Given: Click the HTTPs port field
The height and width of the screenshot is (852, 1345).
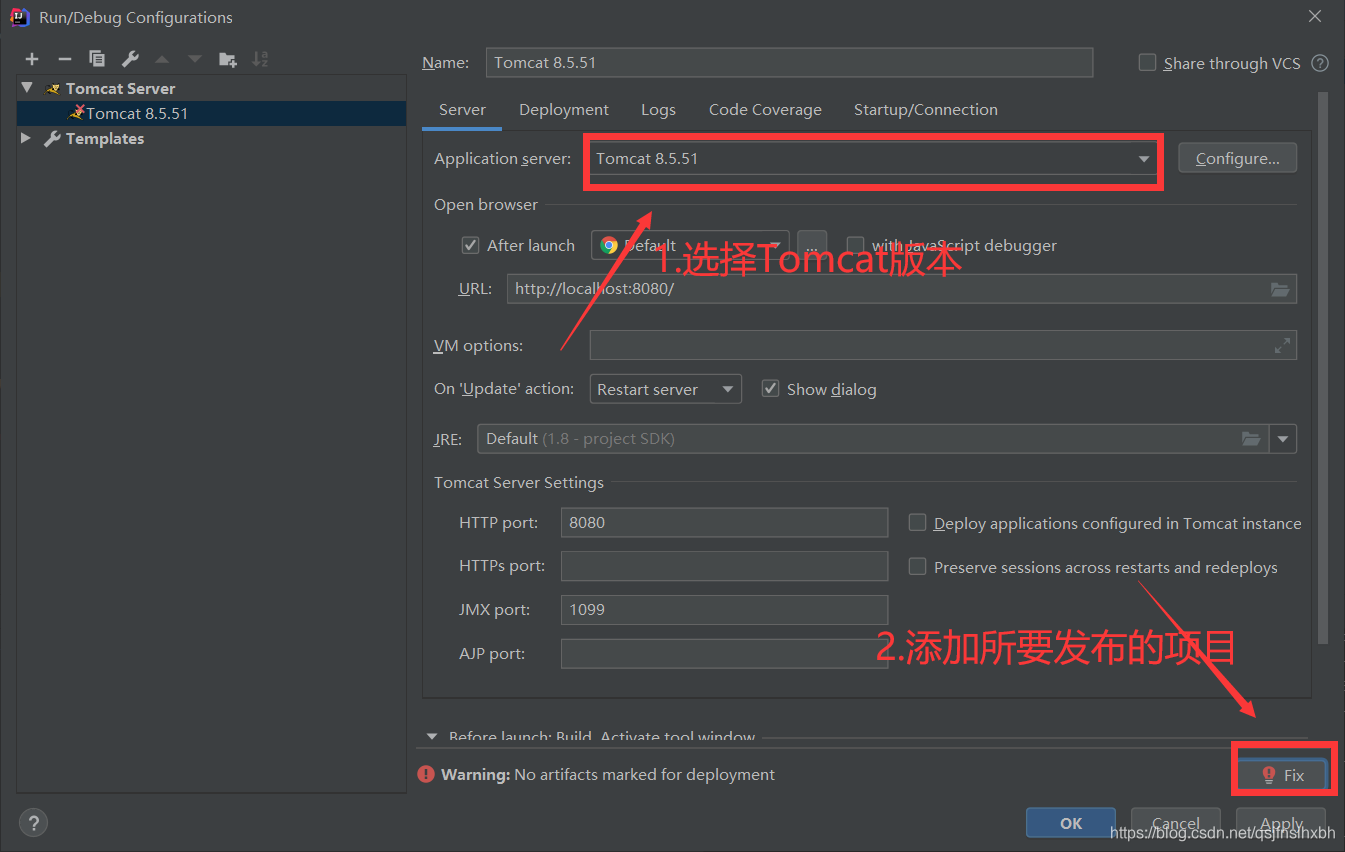Looking at the screenshot, I should [x=724, y=566].
